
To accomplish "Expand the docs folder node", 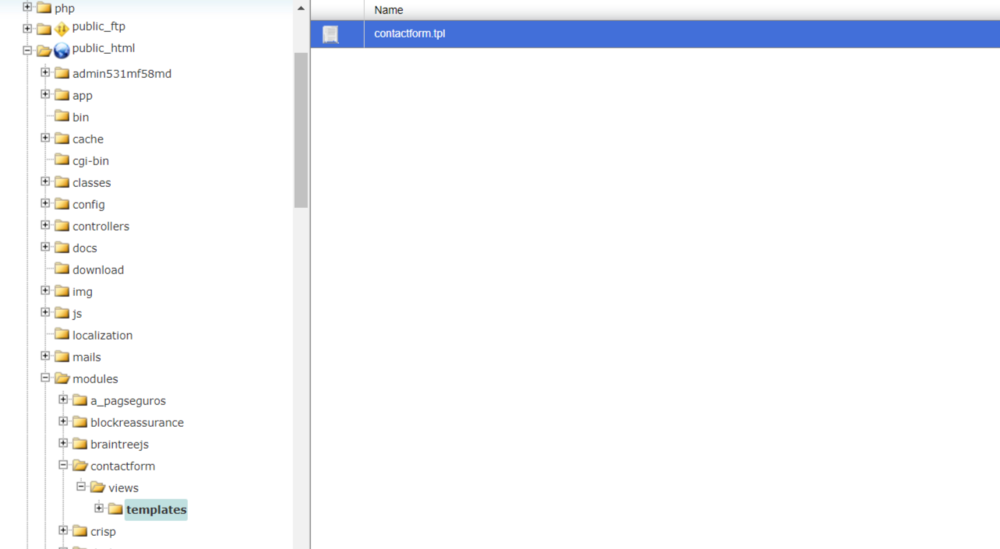I will pos(45,247).
